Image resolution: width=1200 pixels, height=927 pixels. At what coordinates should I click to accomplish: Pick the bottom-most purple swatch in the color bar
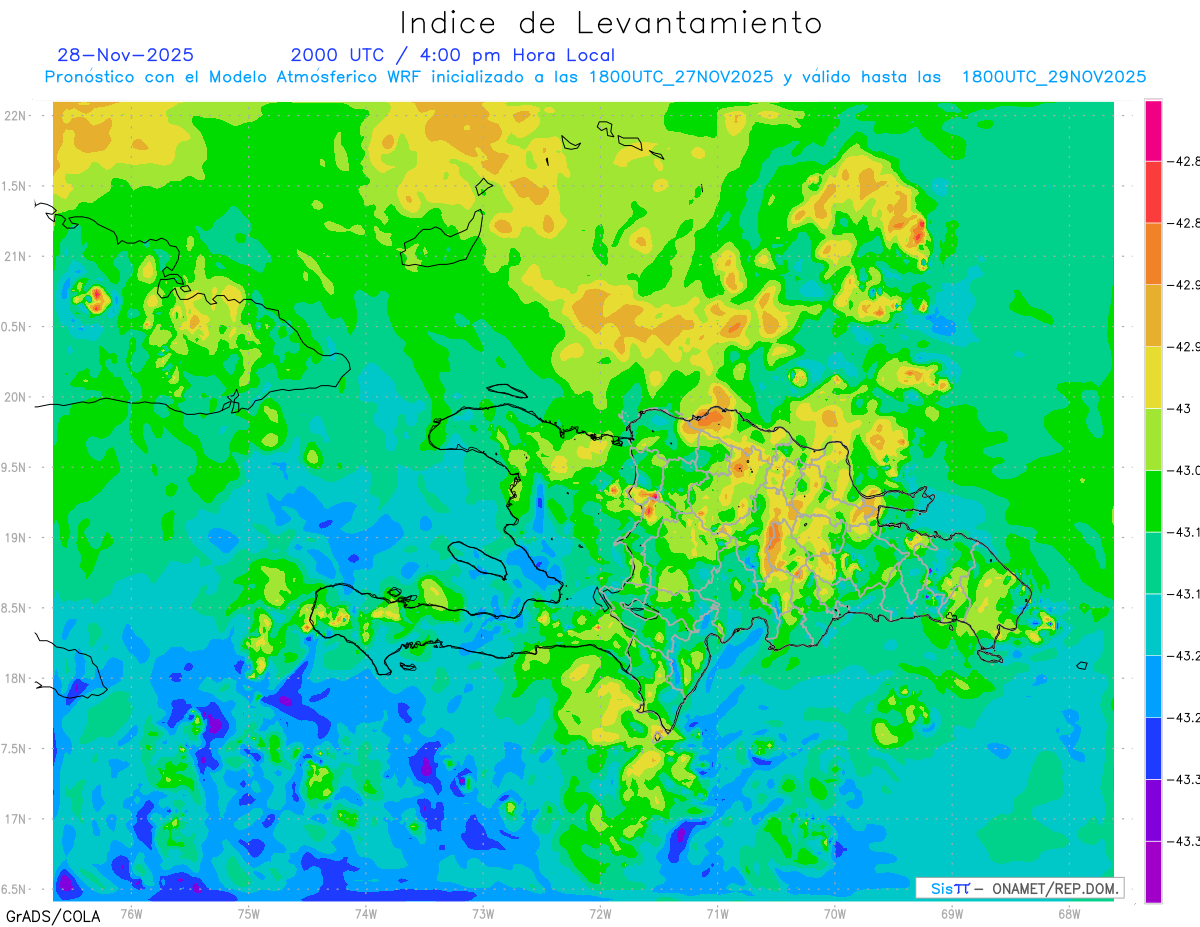pos(1153,872)
